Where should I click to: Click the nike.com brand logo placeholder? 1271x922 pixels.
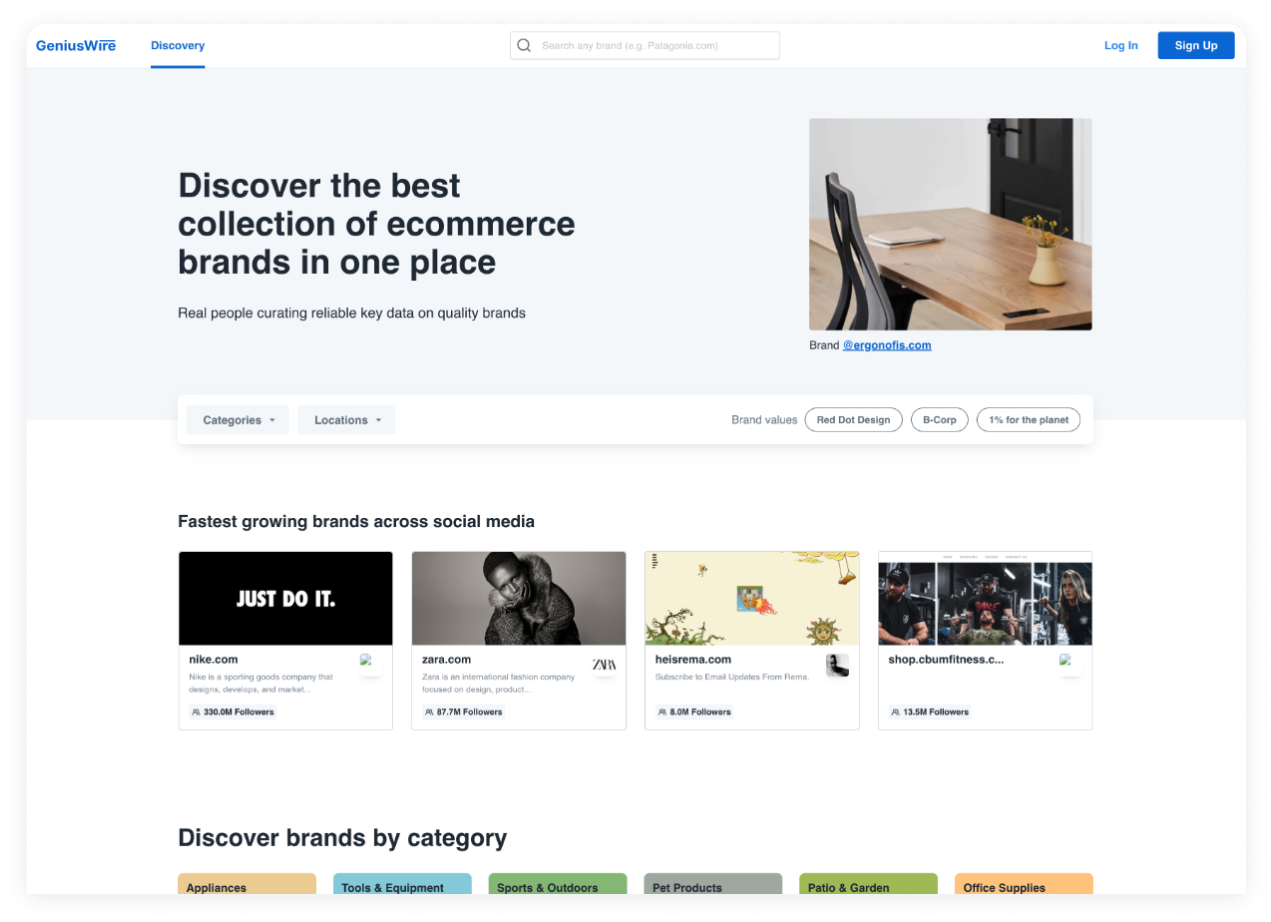tap(370, 664)
